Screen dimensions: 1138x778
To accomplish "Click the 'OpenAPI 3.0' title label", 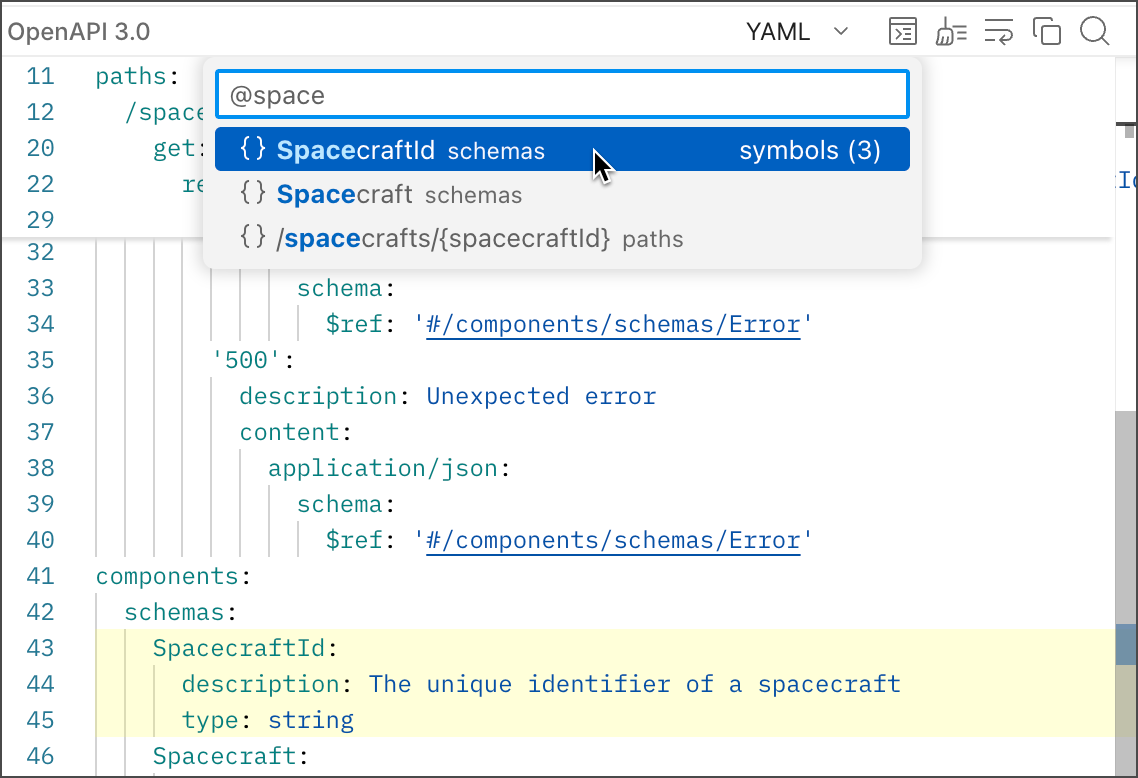I will [x=78, y=32].
